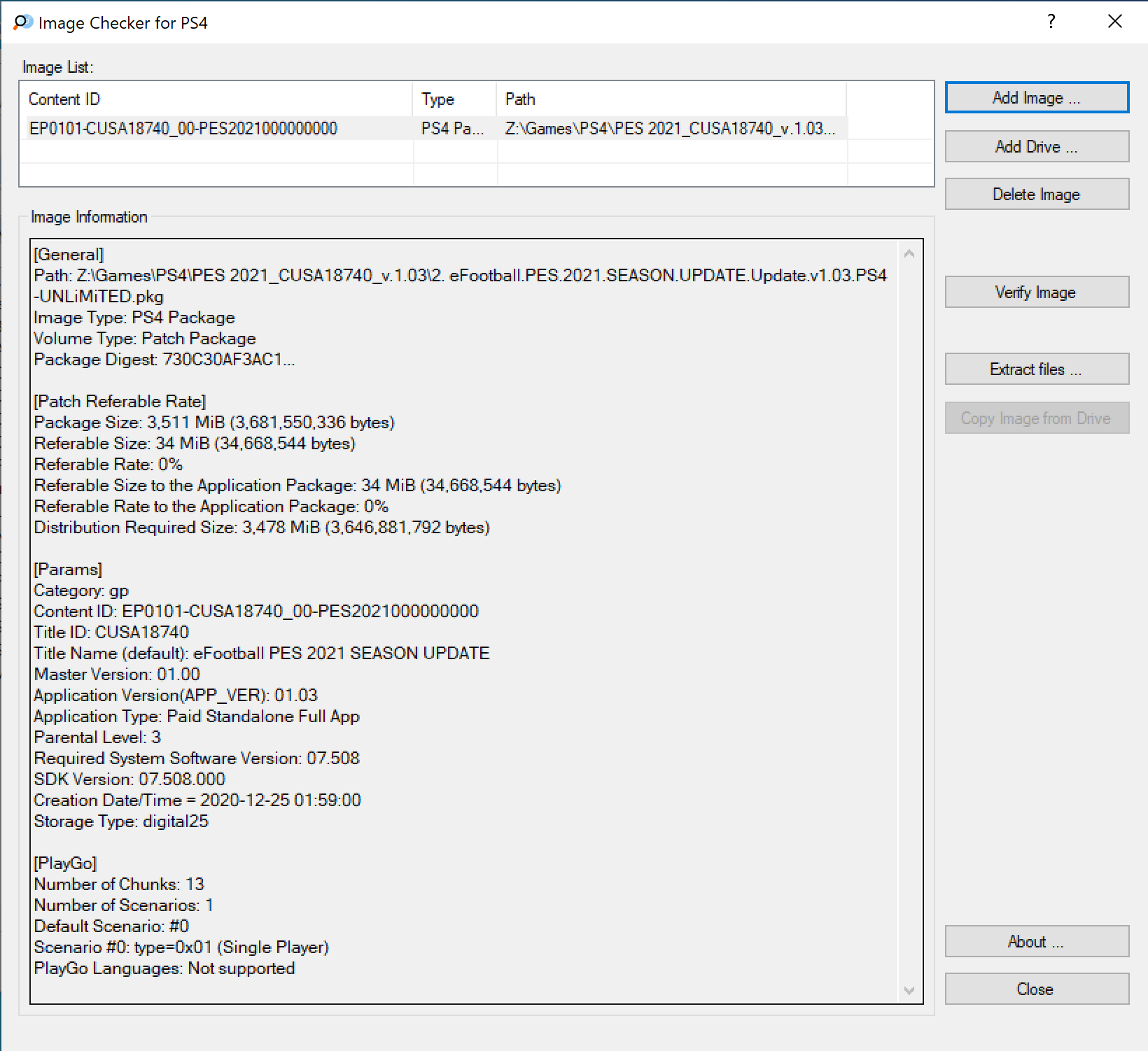The width and height of the screenshot is (1148, 1051).
Task: Open Extract files dialog
Action: (1036, 369)
